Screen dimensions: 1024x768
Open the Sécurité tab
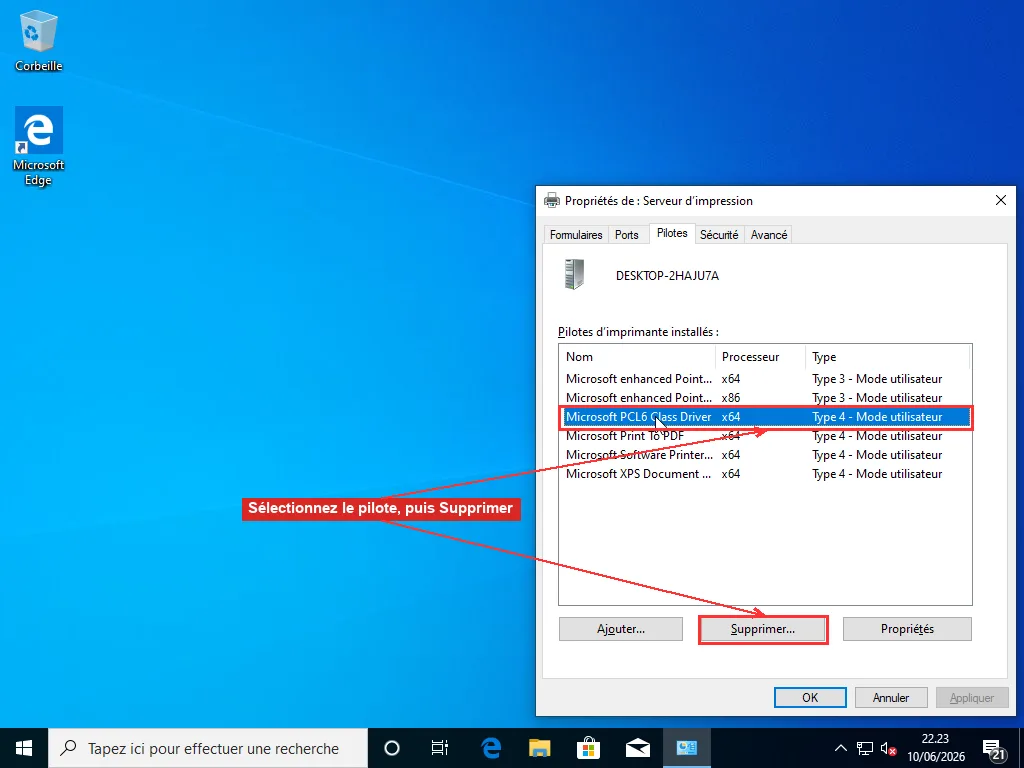pos(719,234)
